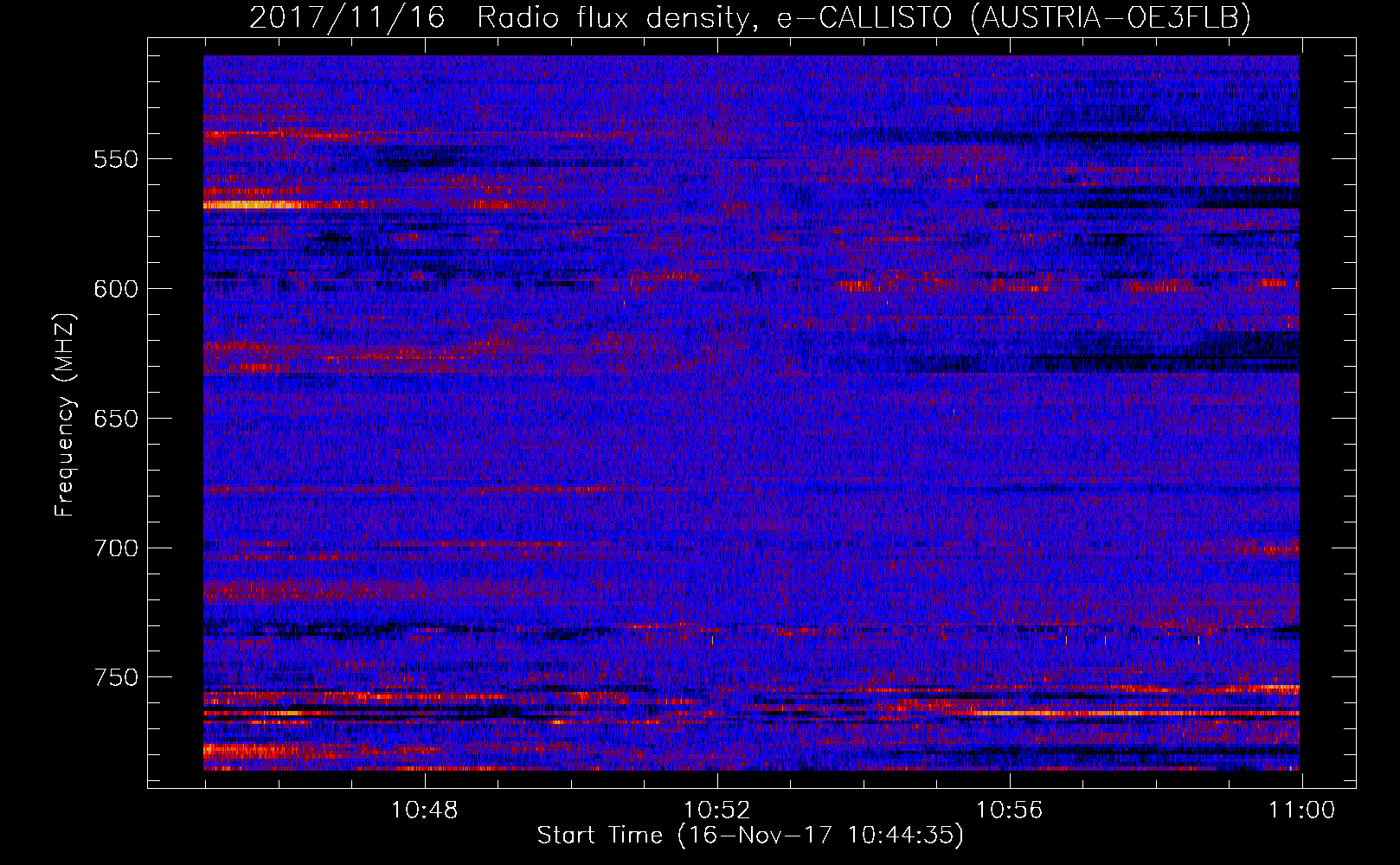The image size is (1400, 865).
Task: Select the 650 frequency tick label
Action: tap(116, 419)
